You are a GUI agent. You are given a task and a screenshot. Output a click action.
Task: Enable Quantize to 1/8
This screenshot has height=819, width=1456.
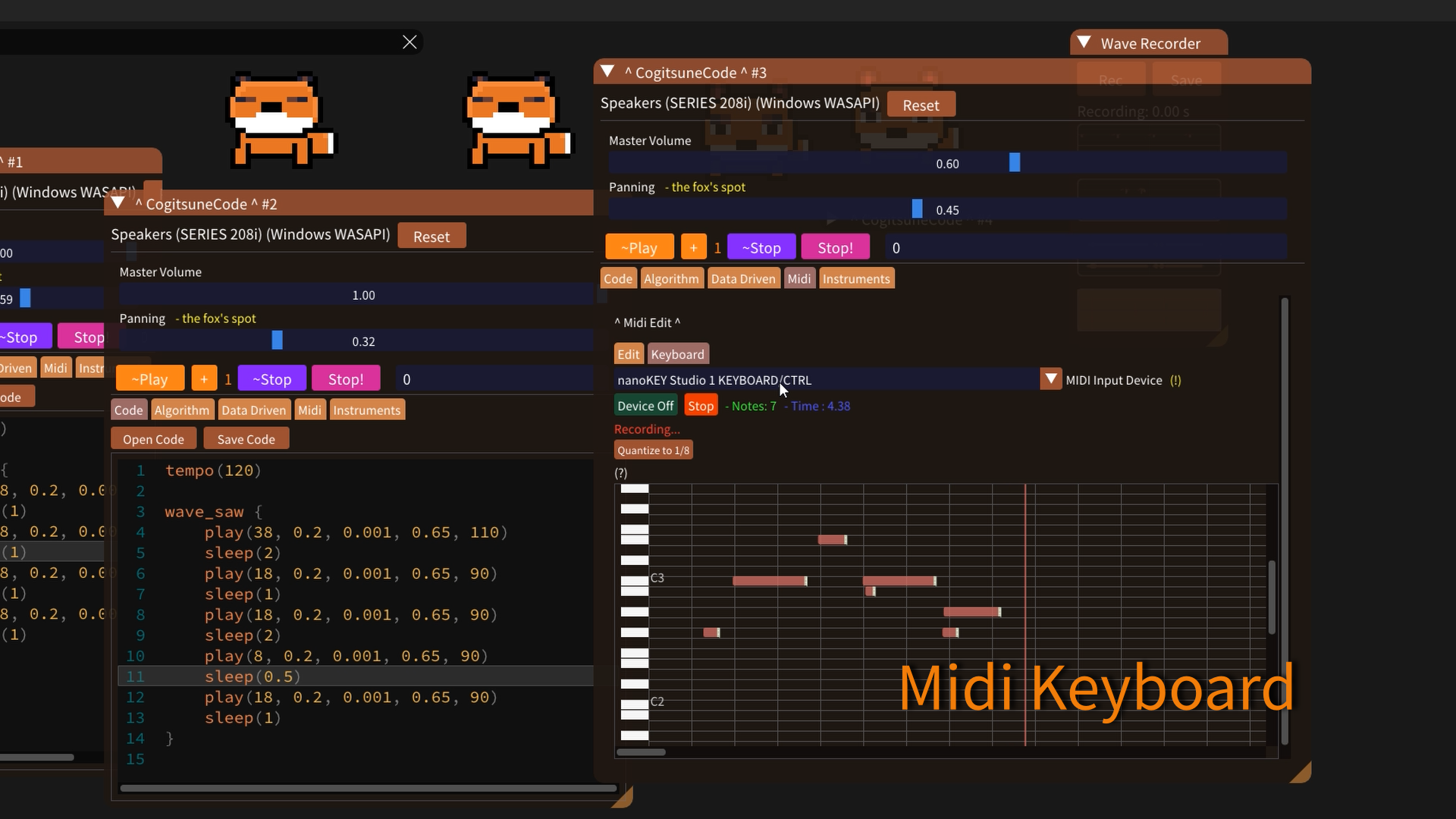pos(653,449)
